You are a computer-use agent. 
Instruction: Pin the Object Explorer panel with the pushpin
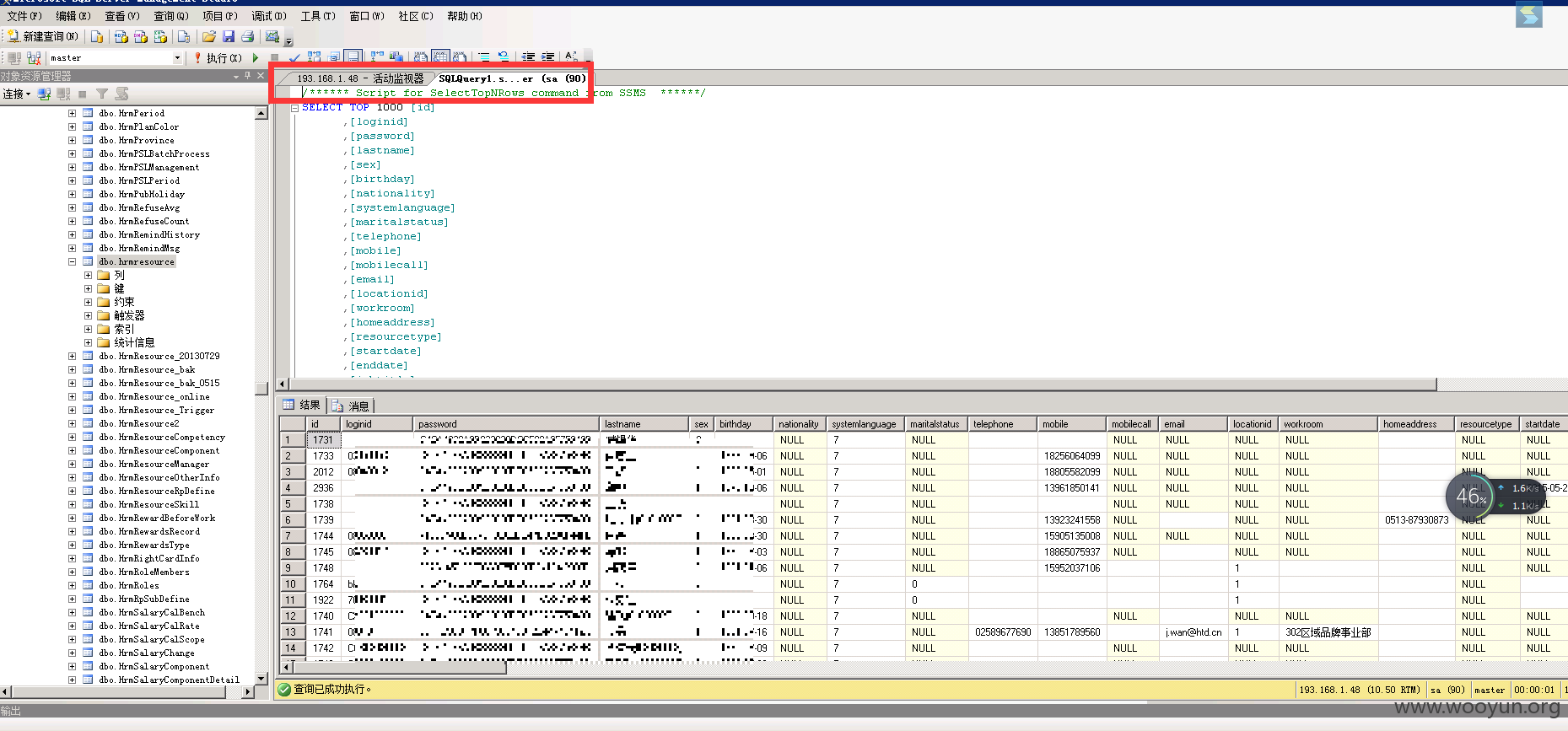[x=248, y=76]
